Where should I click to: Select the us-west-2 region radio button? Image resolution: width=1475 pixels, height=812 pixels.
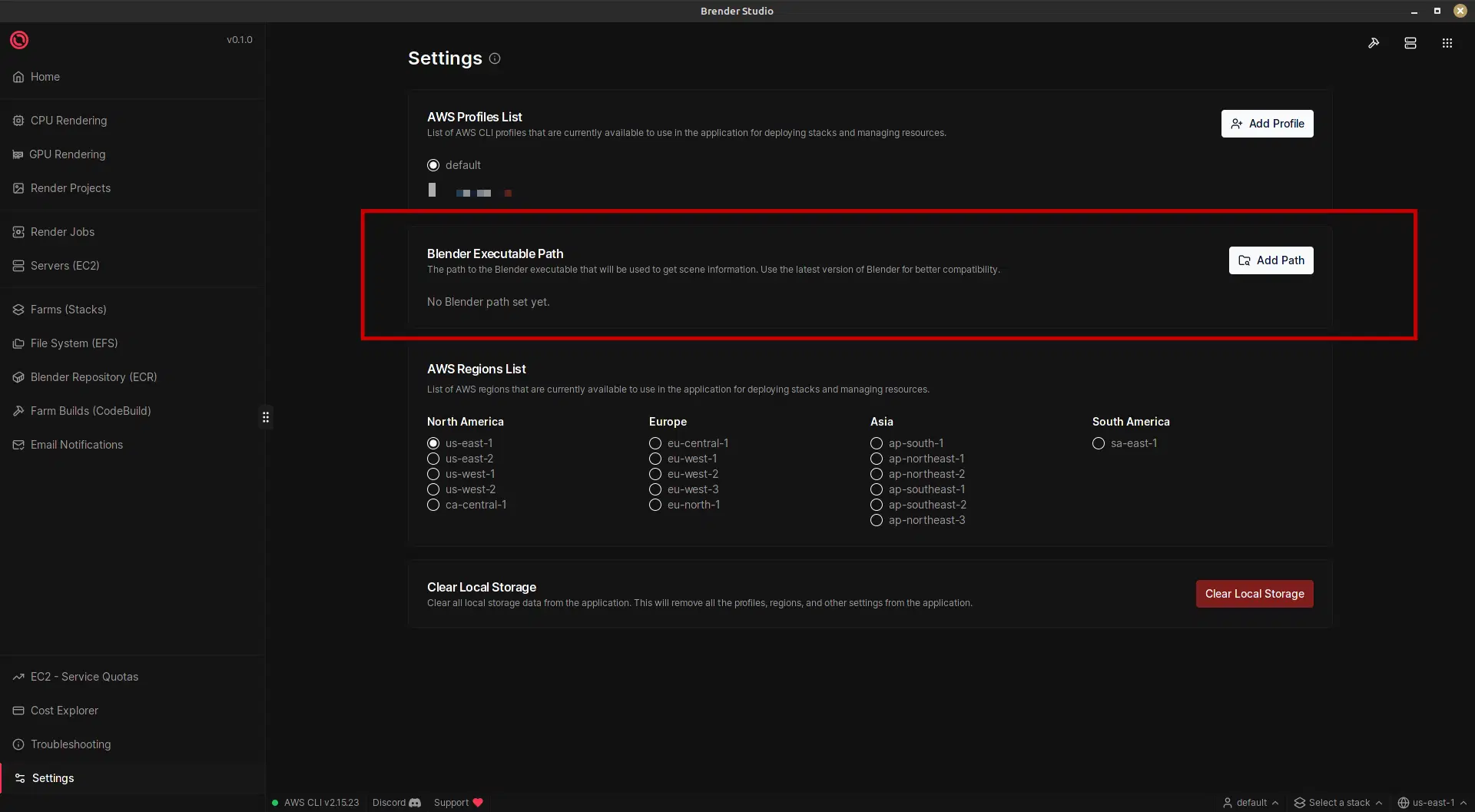[x=433, y=489]
